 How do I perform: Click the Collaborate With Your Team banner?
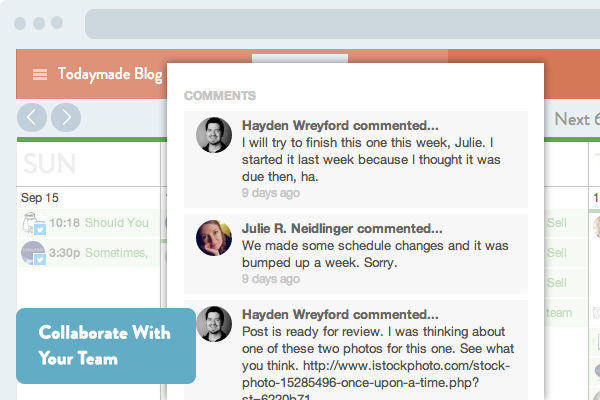coord(106,346)
